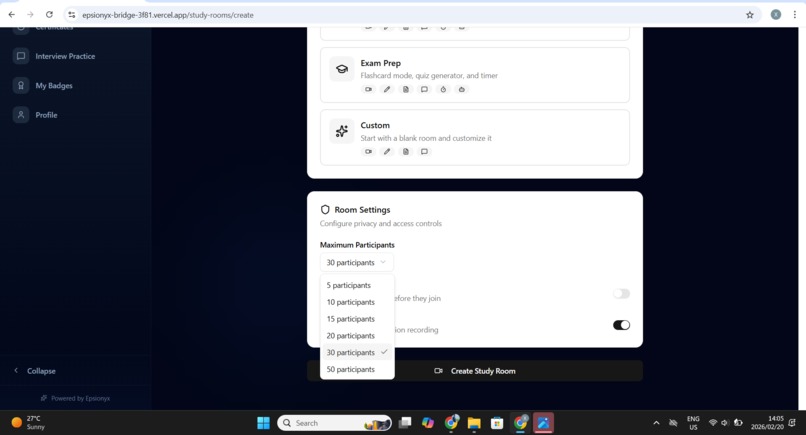
Task: Click the chat bubble icon under Exam Prep
Action: tap(424, 89)
